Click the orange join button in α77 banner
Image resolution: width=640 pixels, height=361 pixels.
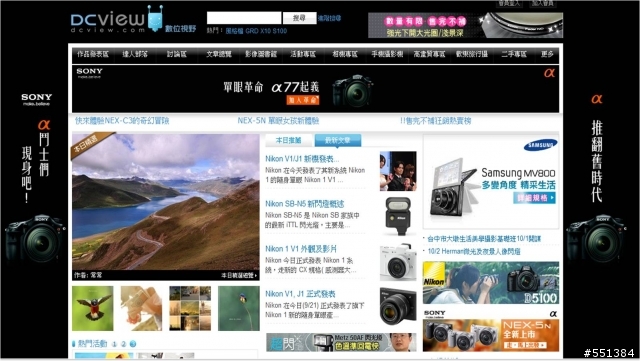[302, 100]
